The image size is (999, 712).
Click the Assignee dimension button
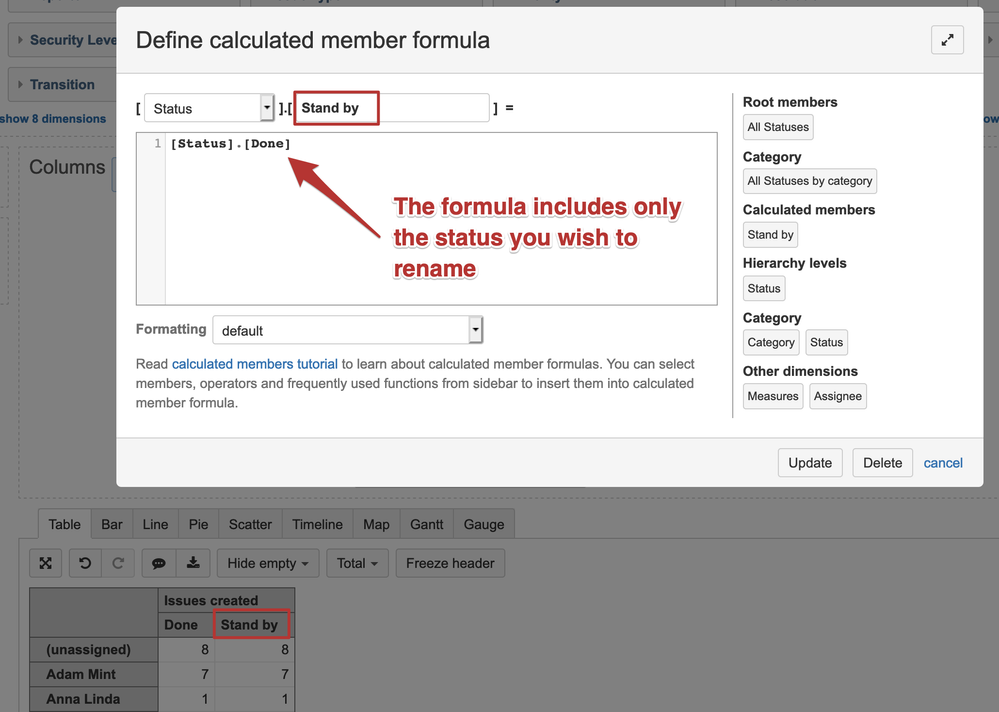[x=838, y=396]
